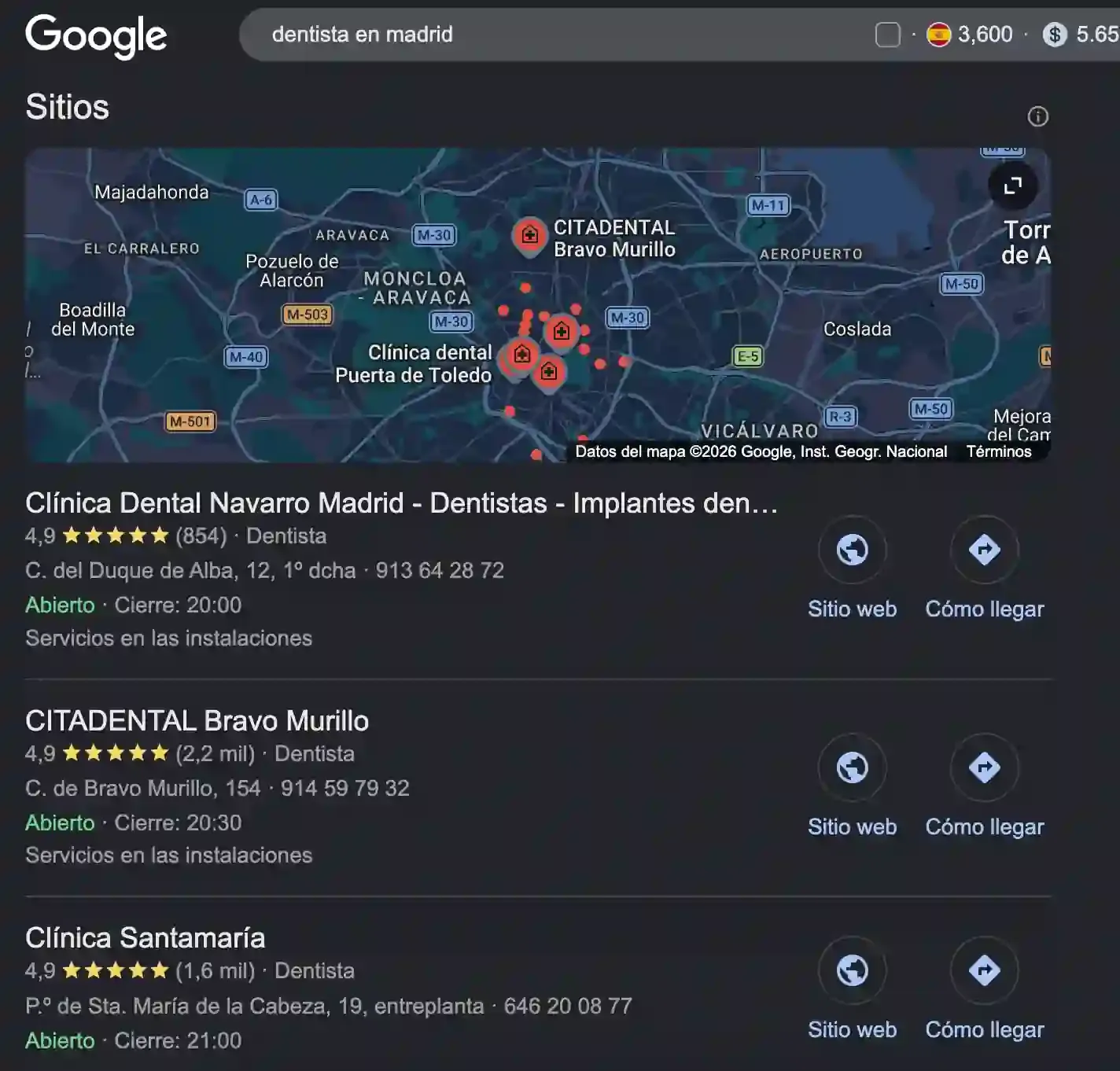1120x1071 pixels.
Task: Click the Cómo llegar directions icon for Clínica Santamaría
Action: pos(984,970)
